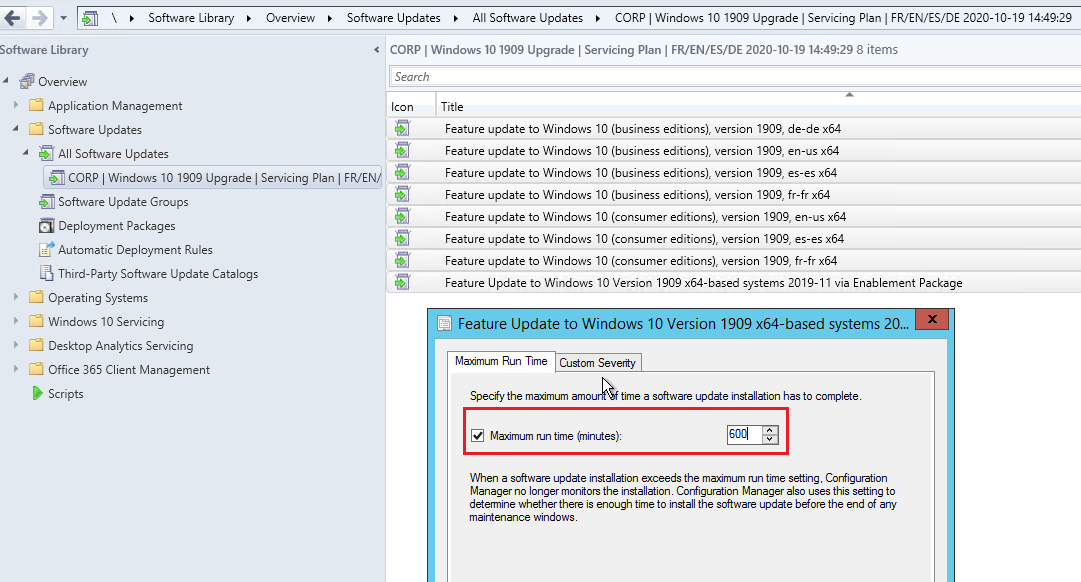The width and height of the screenshot is (1081, 582).
Task: Select the 2019-11 via Enablement Package title
Action: click(x=703, y=283)
